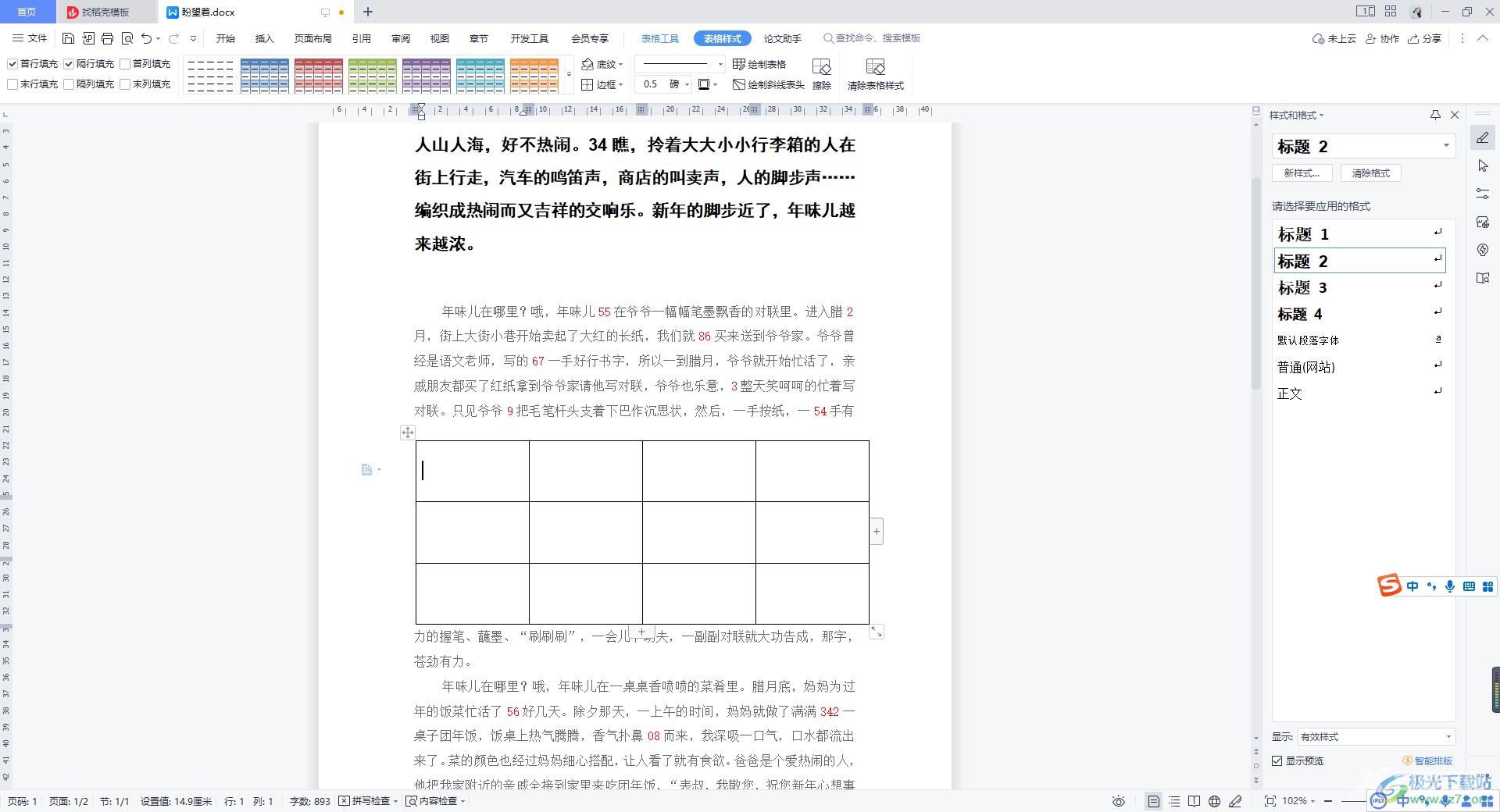Apply the blue table style swatch

tap(265, 76)
